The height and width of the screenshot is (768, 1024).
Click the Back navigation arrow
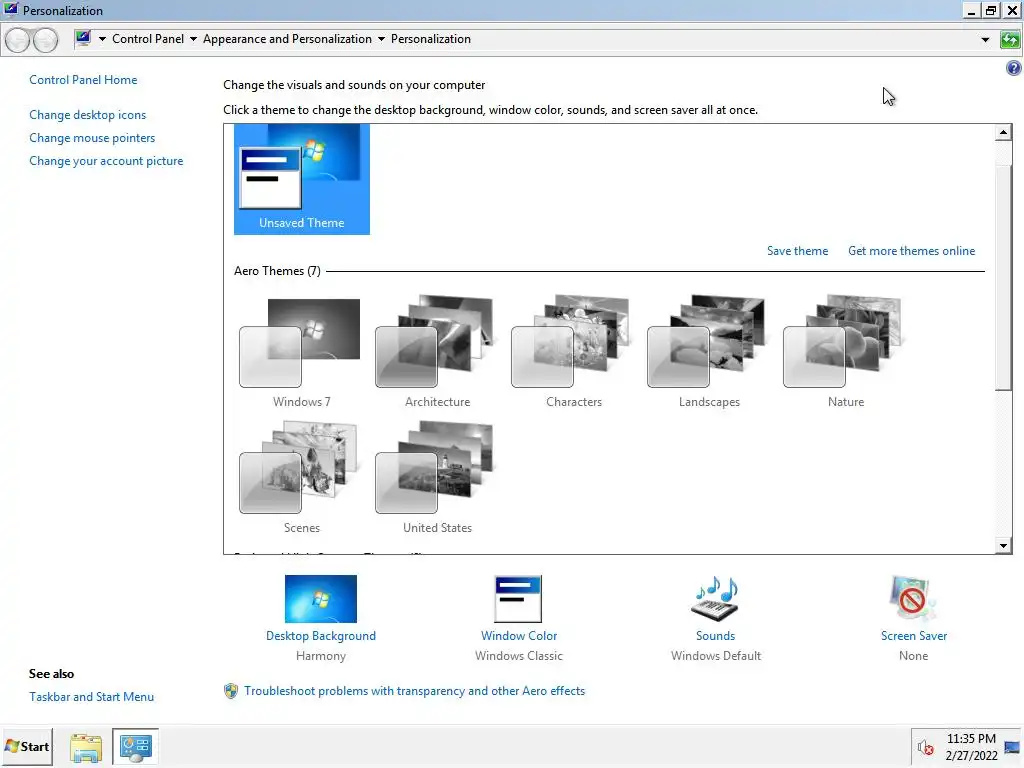[18, 40]
